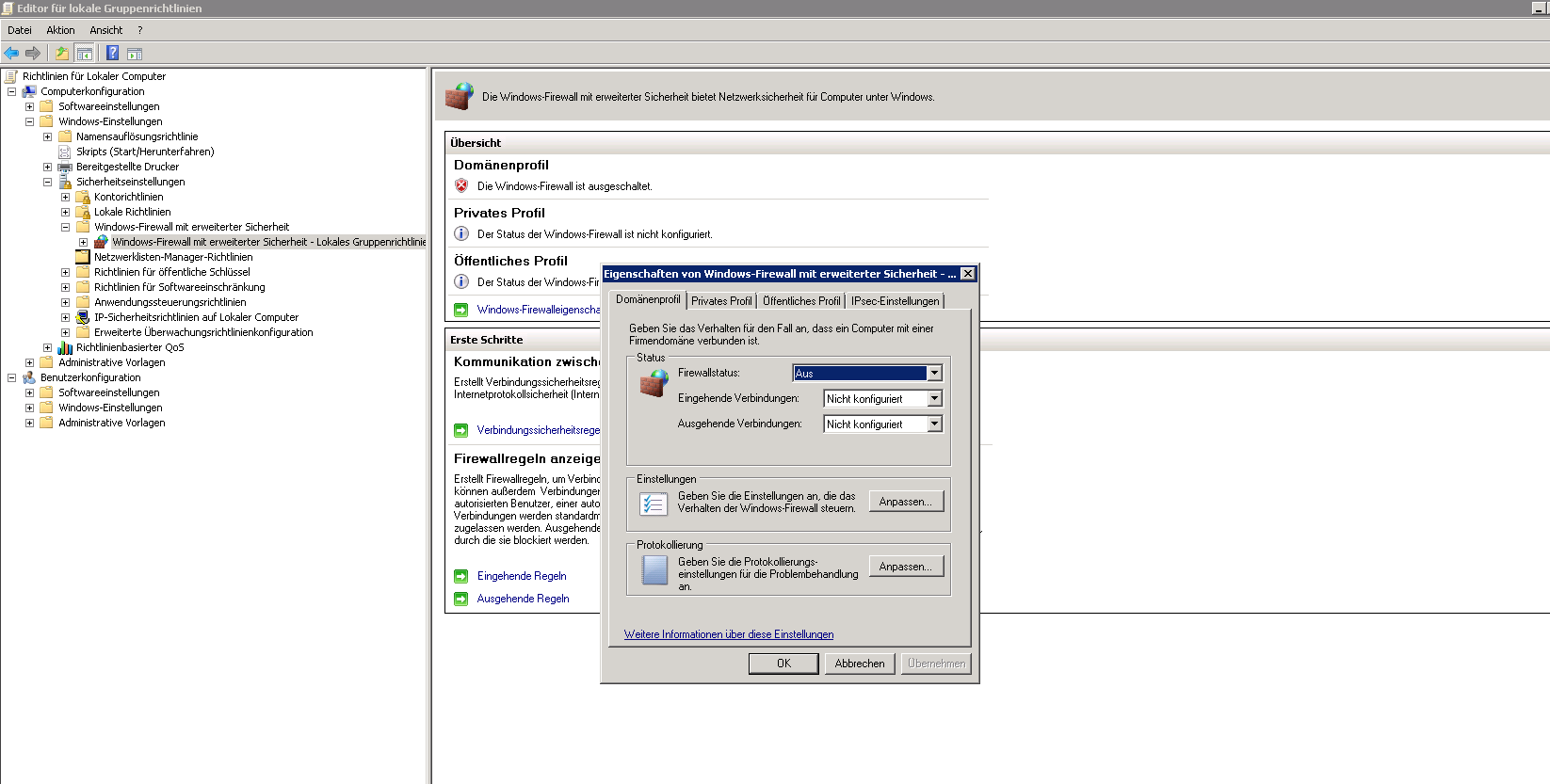Image resolution: width=1550 pixels, height=784 pixels.
Task: Click the Abbrechen button
Action: pos(860,664)
